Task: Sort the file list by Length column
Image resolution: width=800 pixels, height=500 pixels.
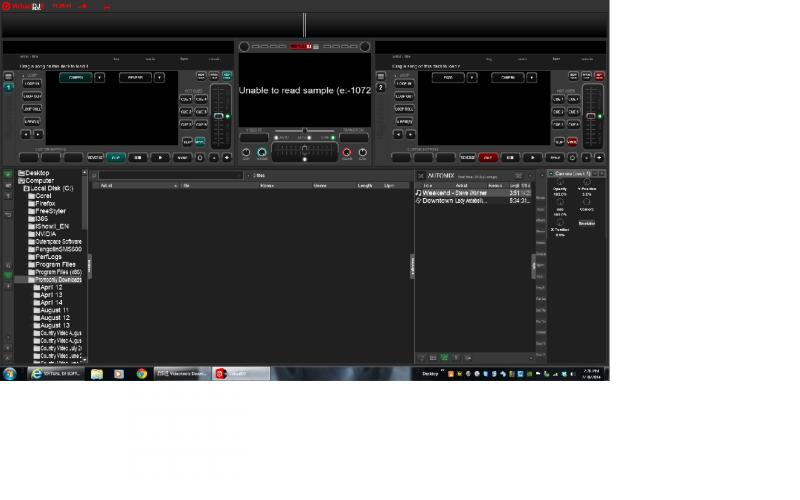Action: tap(365, 185)
